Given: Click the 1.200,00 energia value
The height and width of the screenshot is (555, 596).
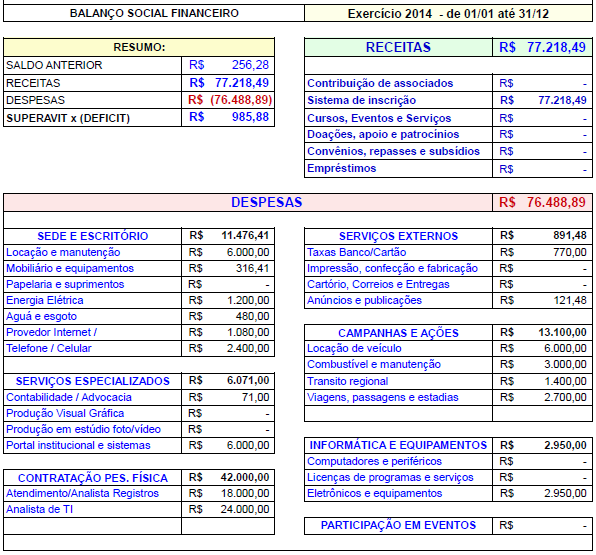Looking at the screenshot, I should (x=248, y=300).
